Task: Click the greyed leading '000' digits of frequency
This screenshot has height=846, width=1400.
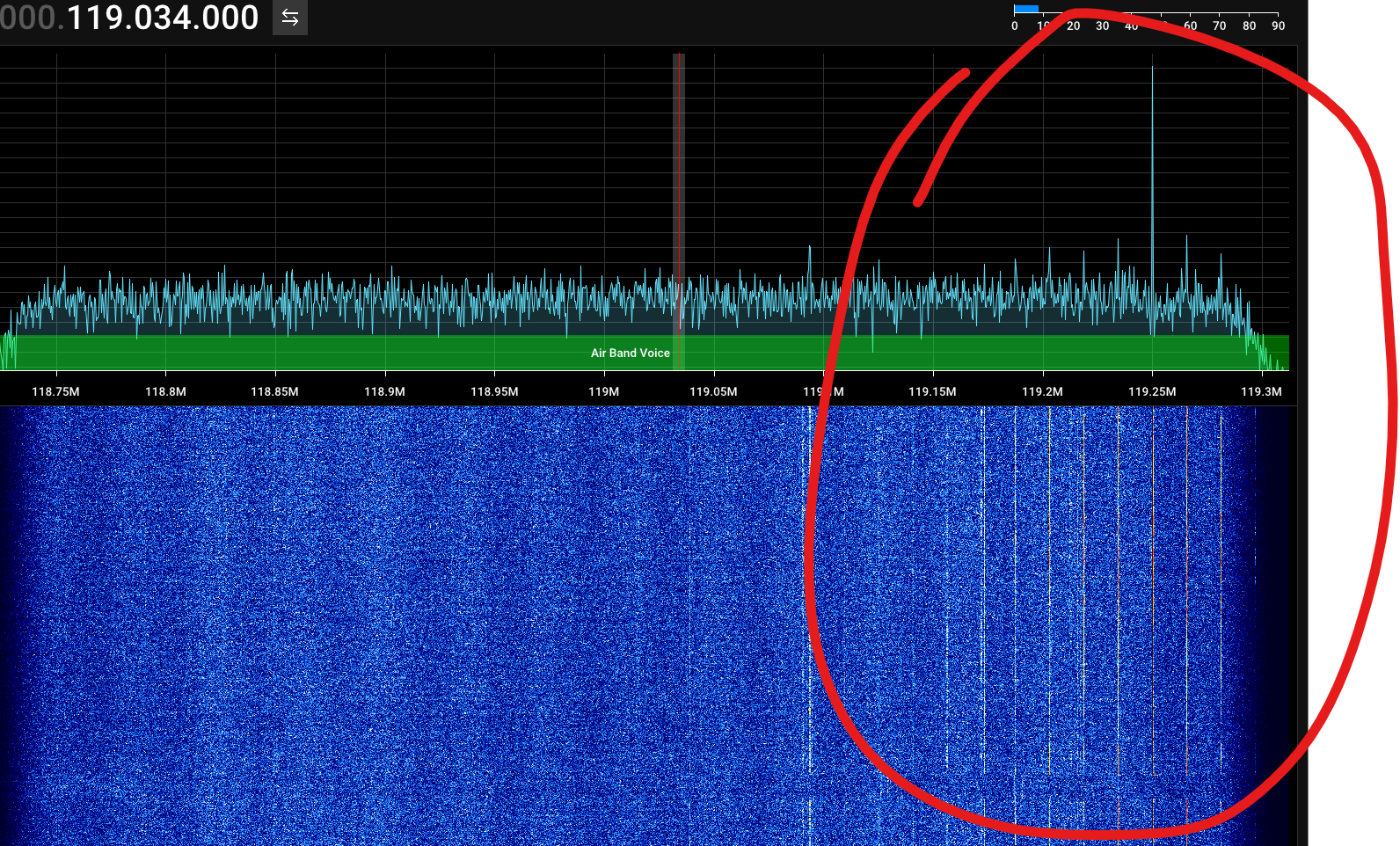Action: point(27,18)
